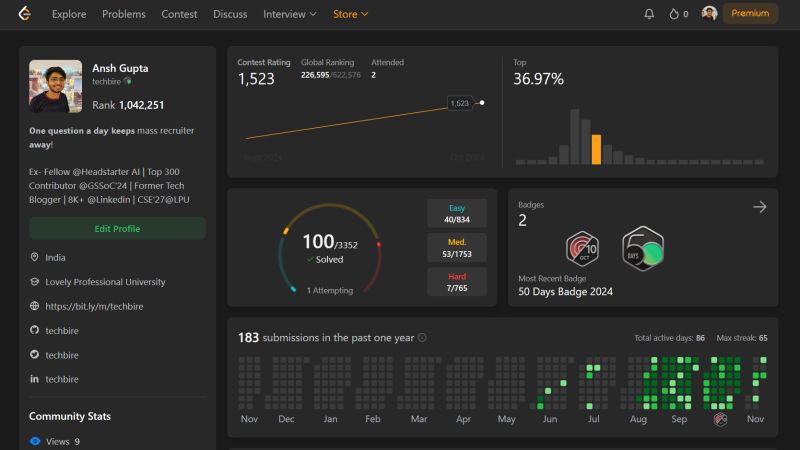Click the solved problems progress ring
800x450 pixels.
tap(330, 248)
